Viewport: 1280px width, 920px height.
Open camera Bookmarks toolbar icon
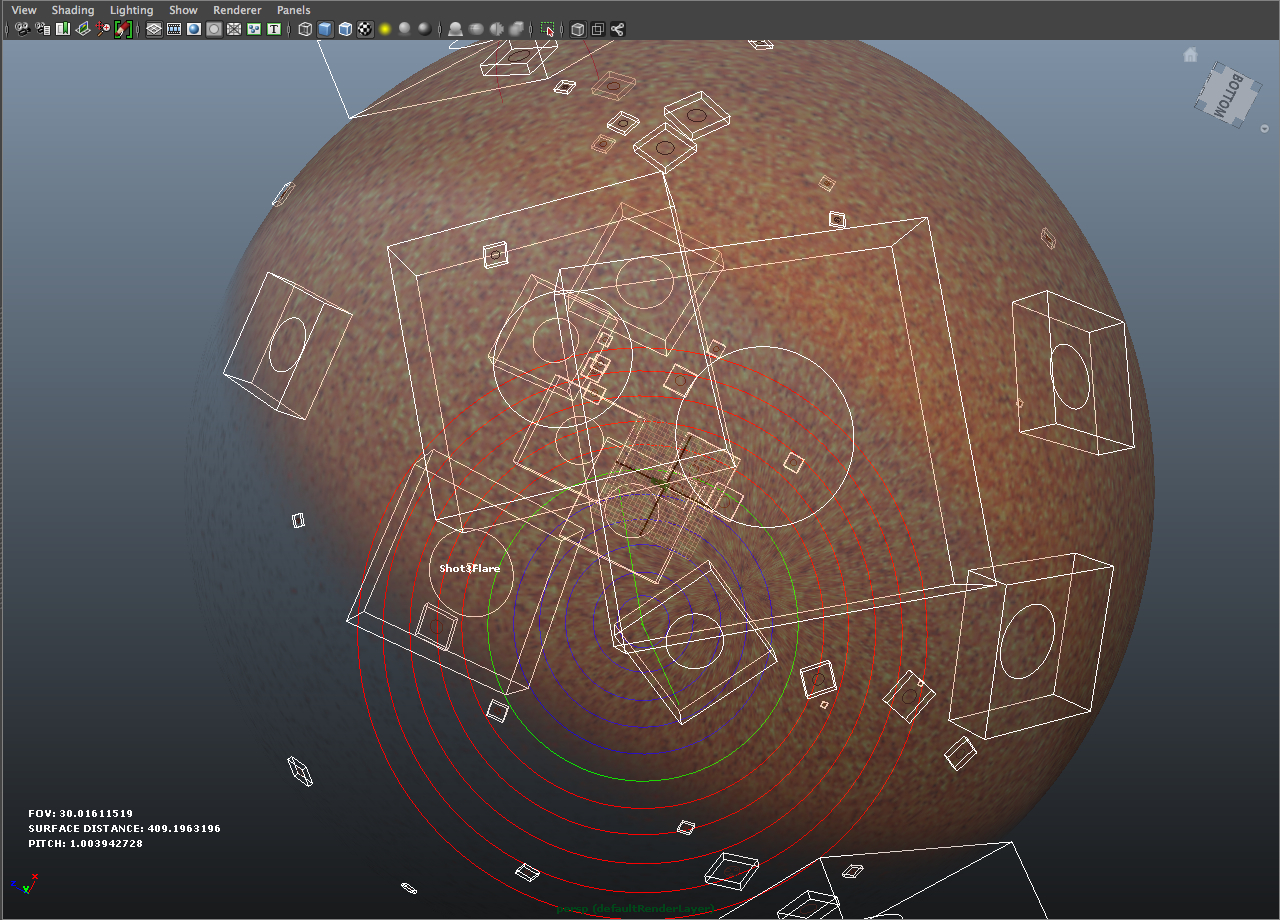pos(62,29)
